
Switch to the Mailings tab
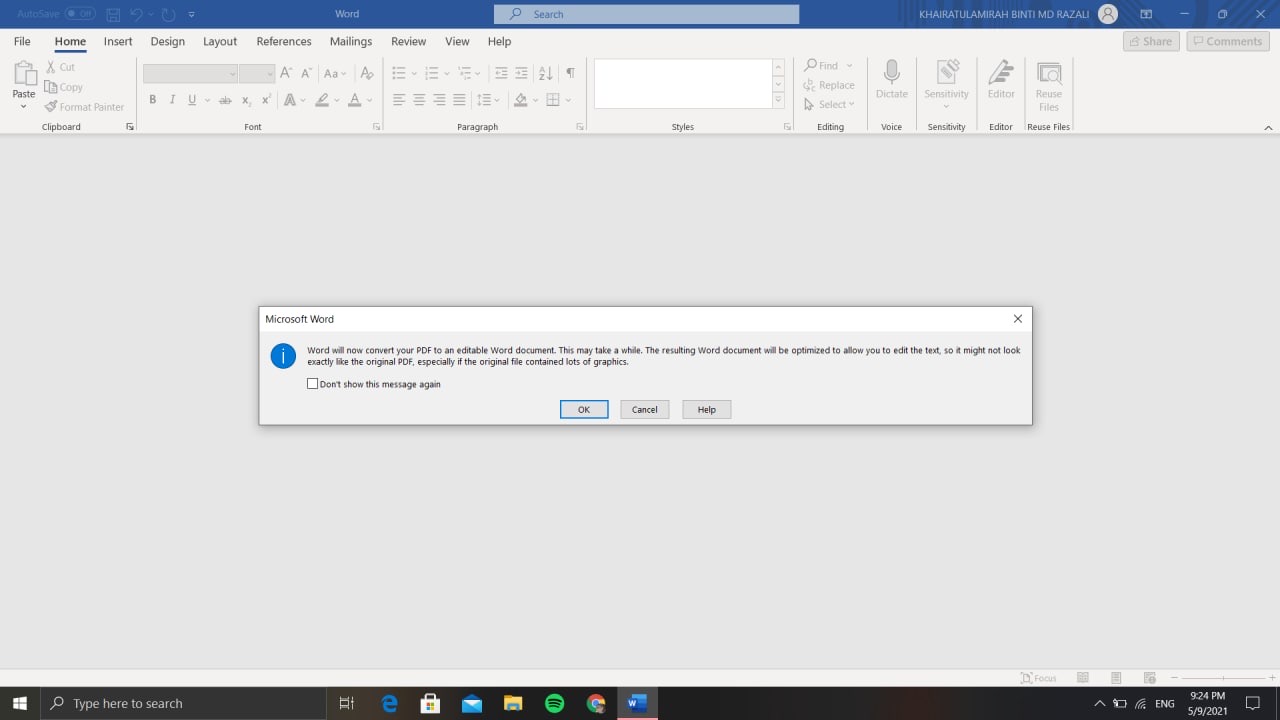coord(351,41)
